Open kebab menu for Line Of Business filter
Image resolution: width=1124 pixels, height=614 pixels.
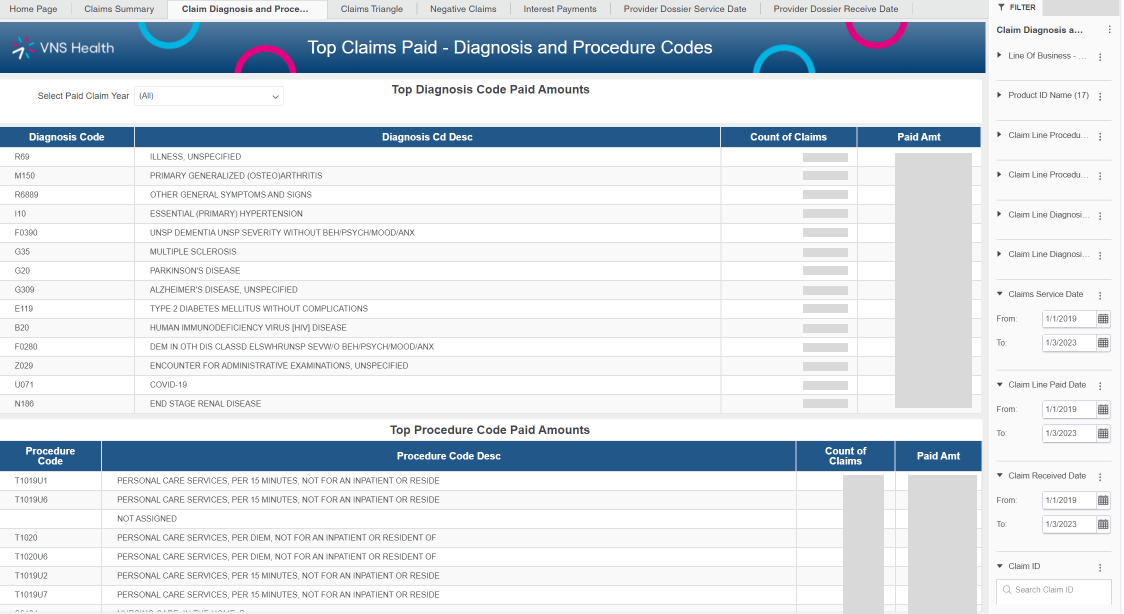pyautogui.click(x=1100, y=57)
